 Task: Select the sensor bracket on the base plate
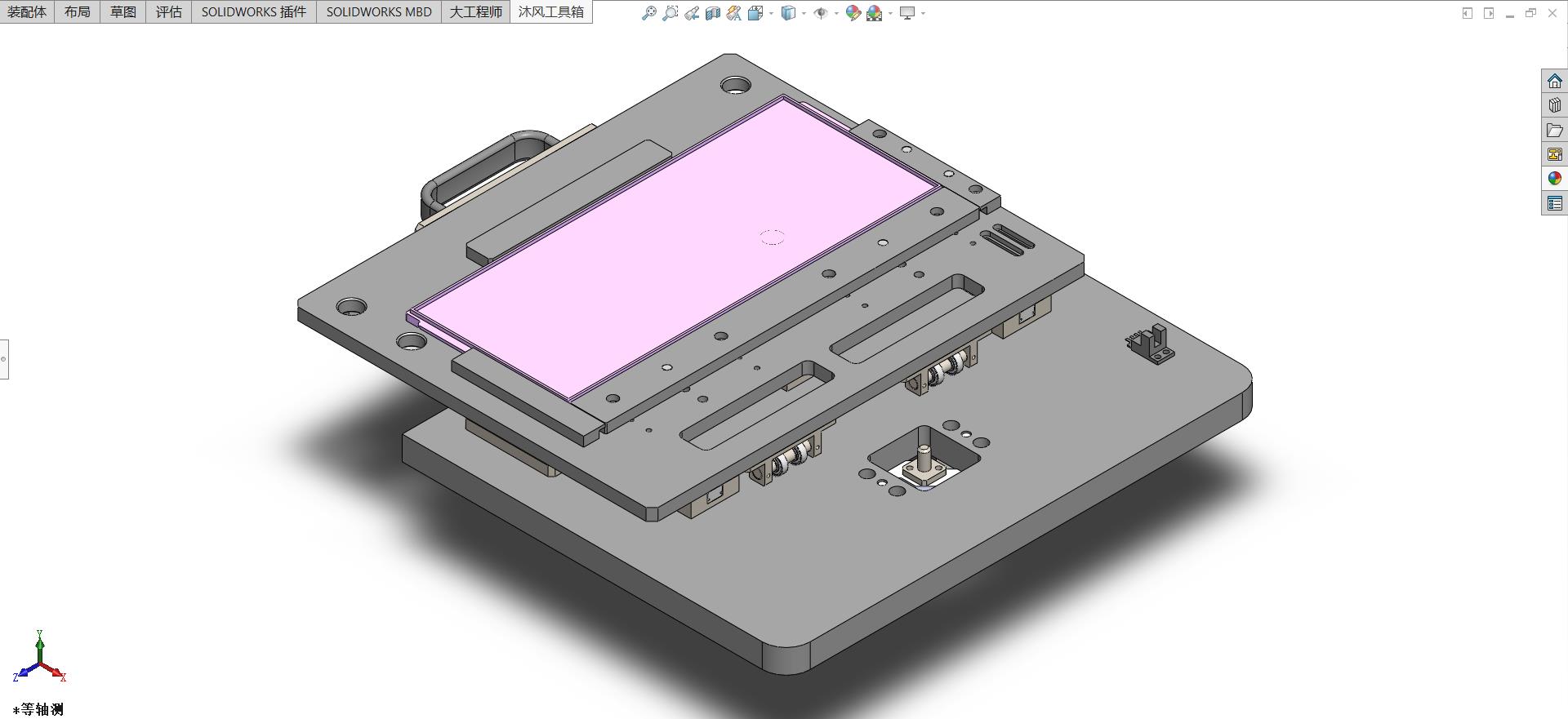click(x=1150, y=344)
